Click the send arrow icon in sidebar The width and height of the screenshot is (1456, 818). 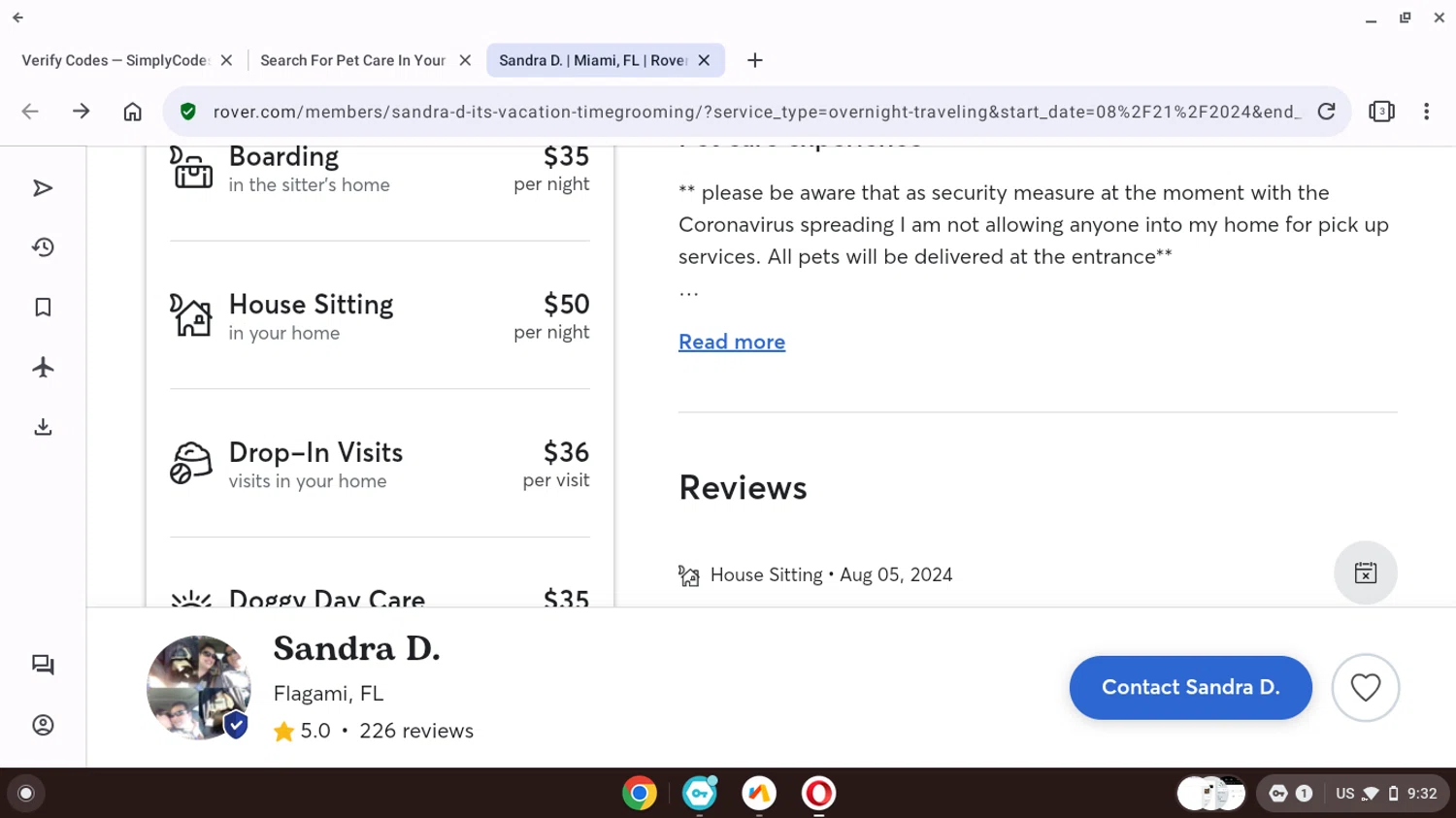pyautogui.click(x=43, y=188)
